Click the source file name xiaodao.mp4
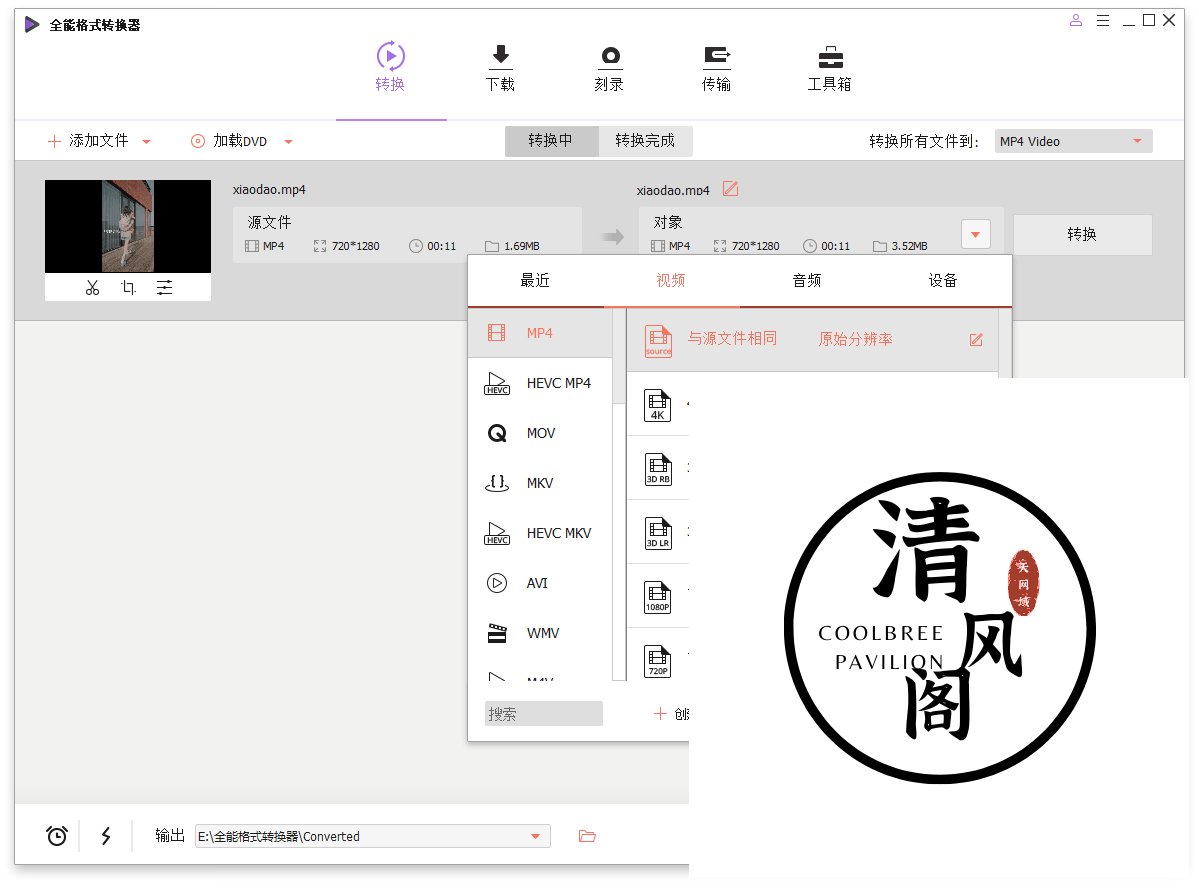 click(269, 190)
